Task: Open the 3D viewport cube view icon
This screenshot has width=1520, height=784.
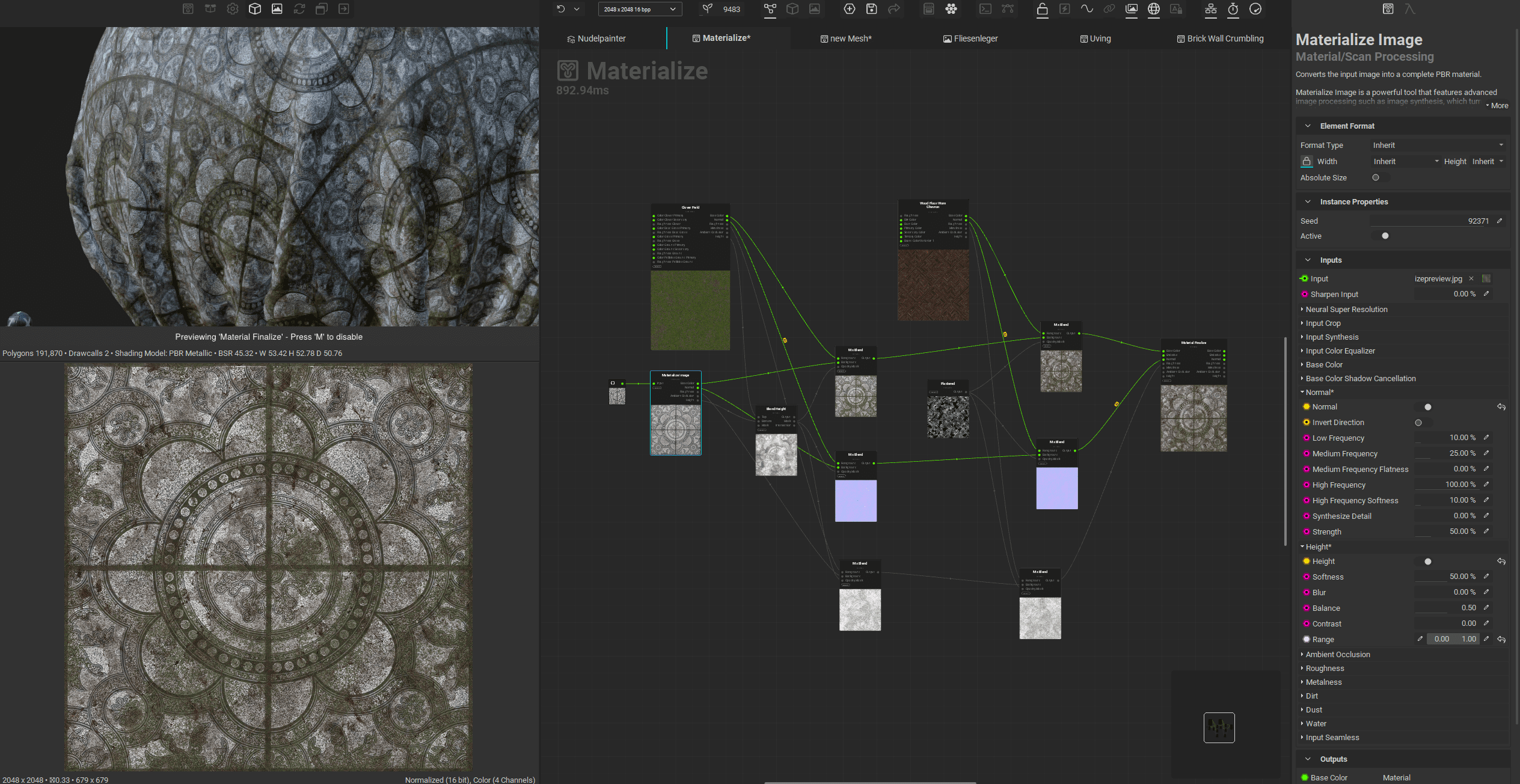Action: coord(255,9)
